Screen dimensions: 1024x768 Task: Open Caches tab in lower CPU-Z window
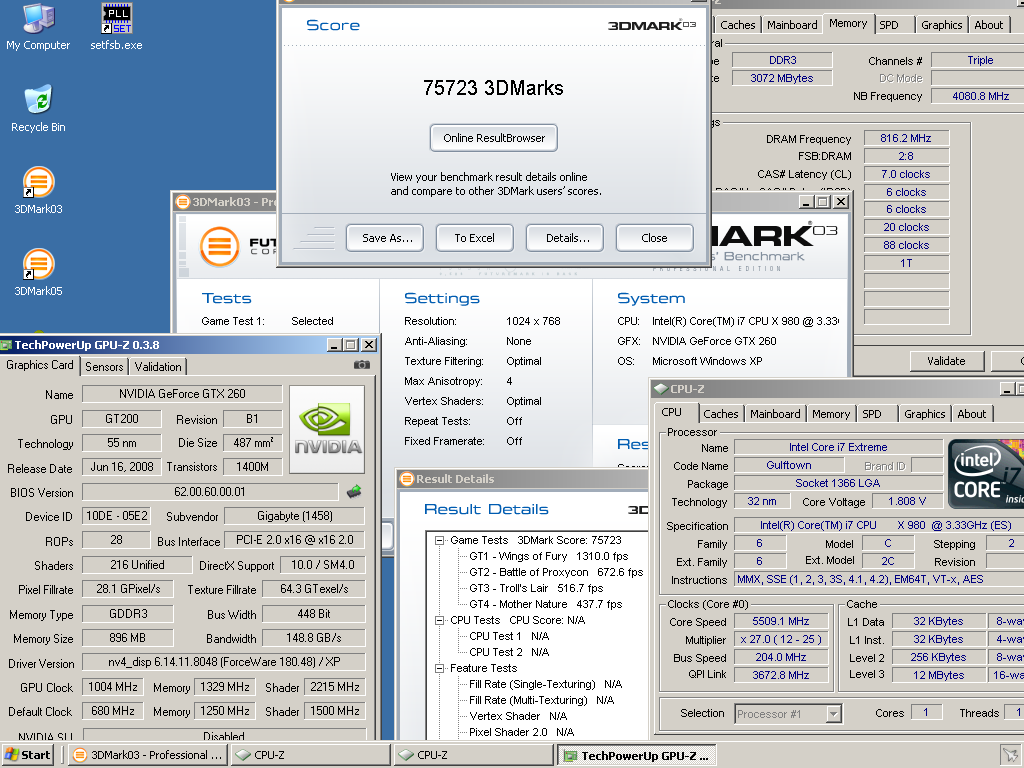tap(721, 413)
